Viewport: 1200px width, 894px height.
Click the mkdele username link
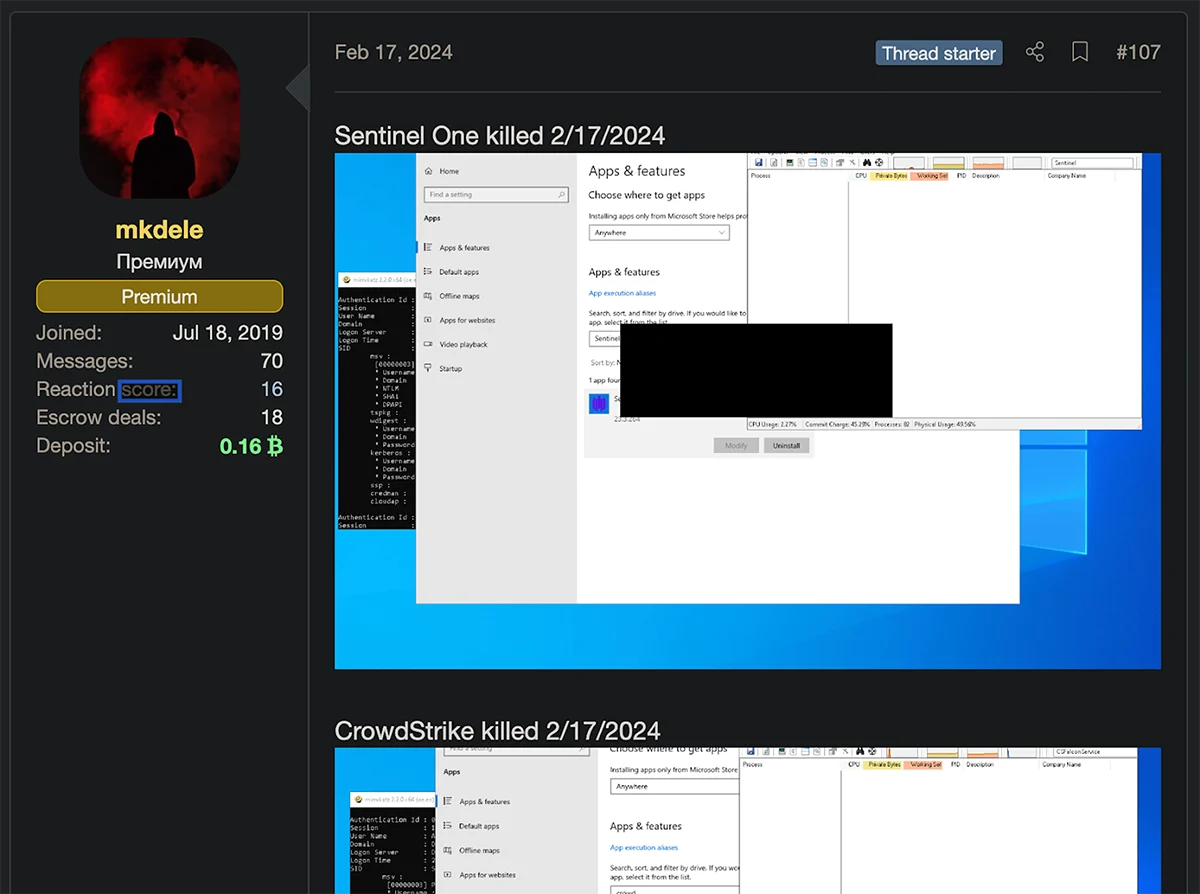coord(159,230)
